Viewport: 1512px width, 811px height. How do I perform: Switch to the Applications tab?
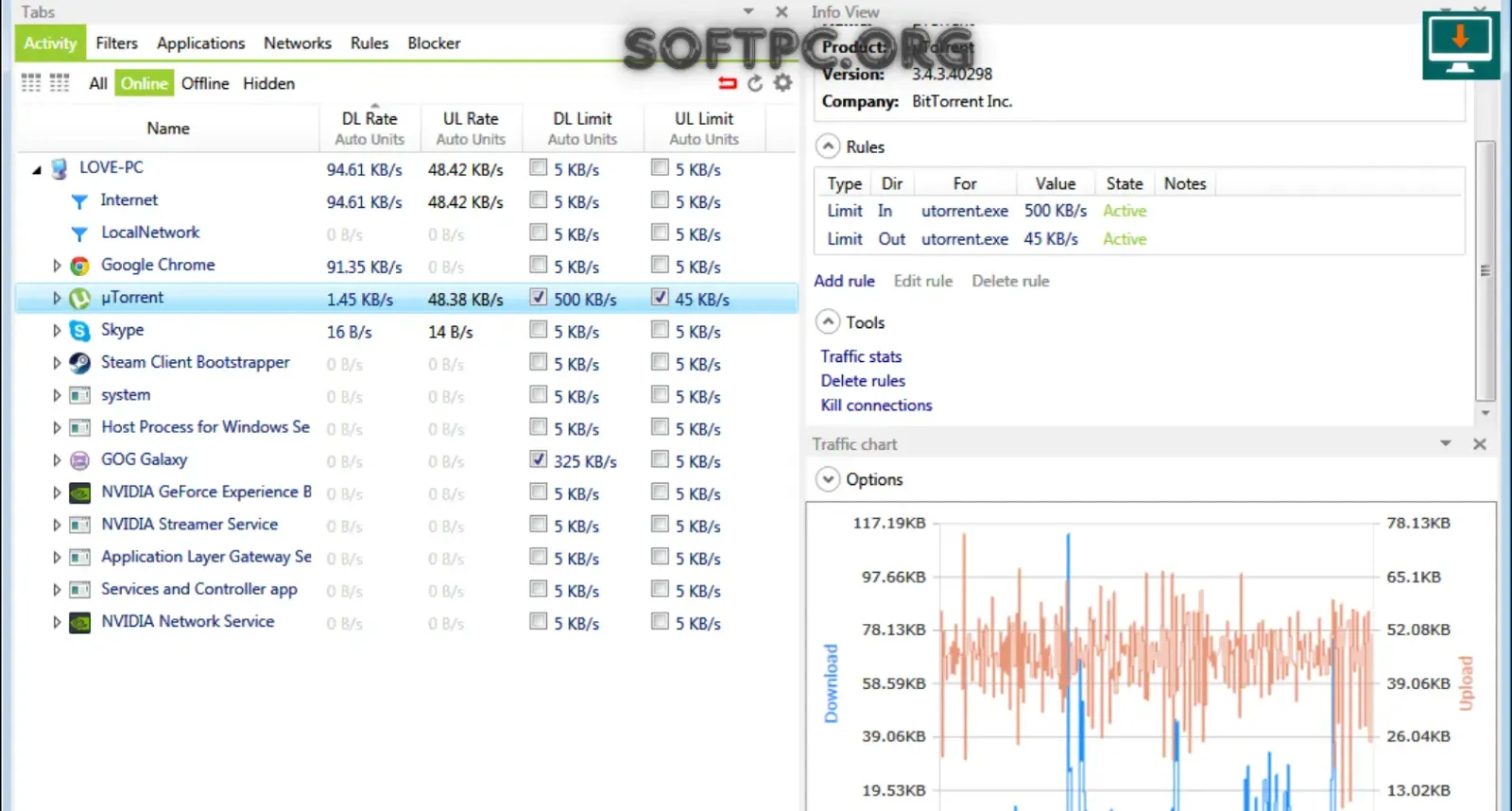tap(200, 43)
